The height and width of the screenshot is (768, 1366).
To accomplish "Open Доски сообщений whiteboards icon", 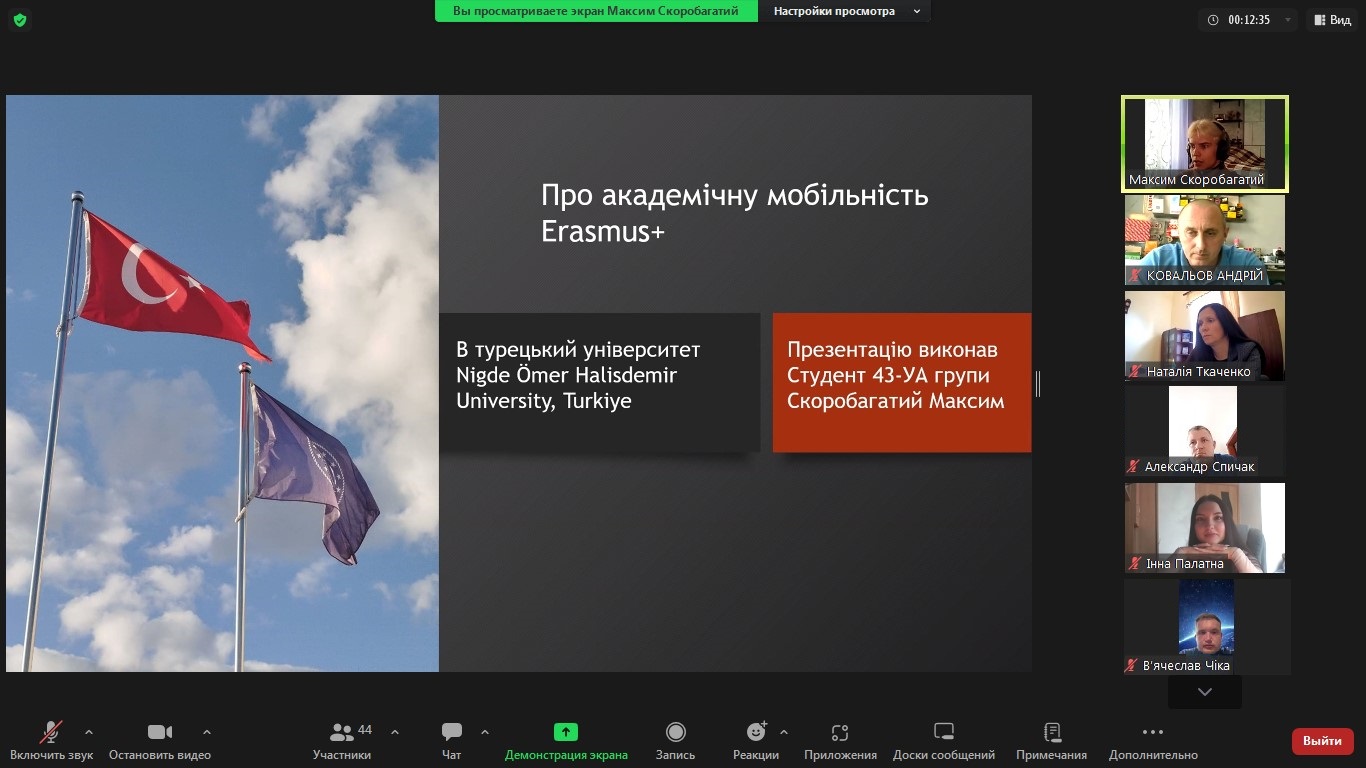I will coord(944,732).
